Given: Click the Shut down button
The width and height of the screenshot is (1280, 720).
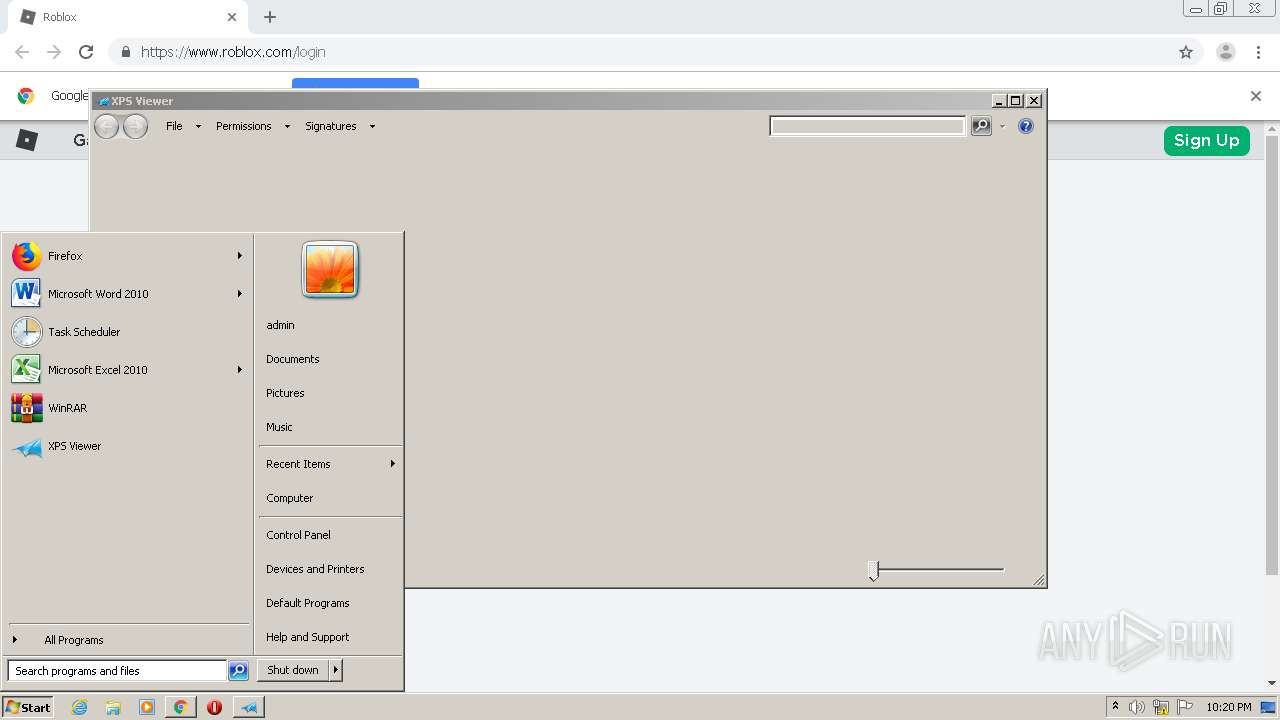Looking at the screenshot, I should [x=293, y=670].
